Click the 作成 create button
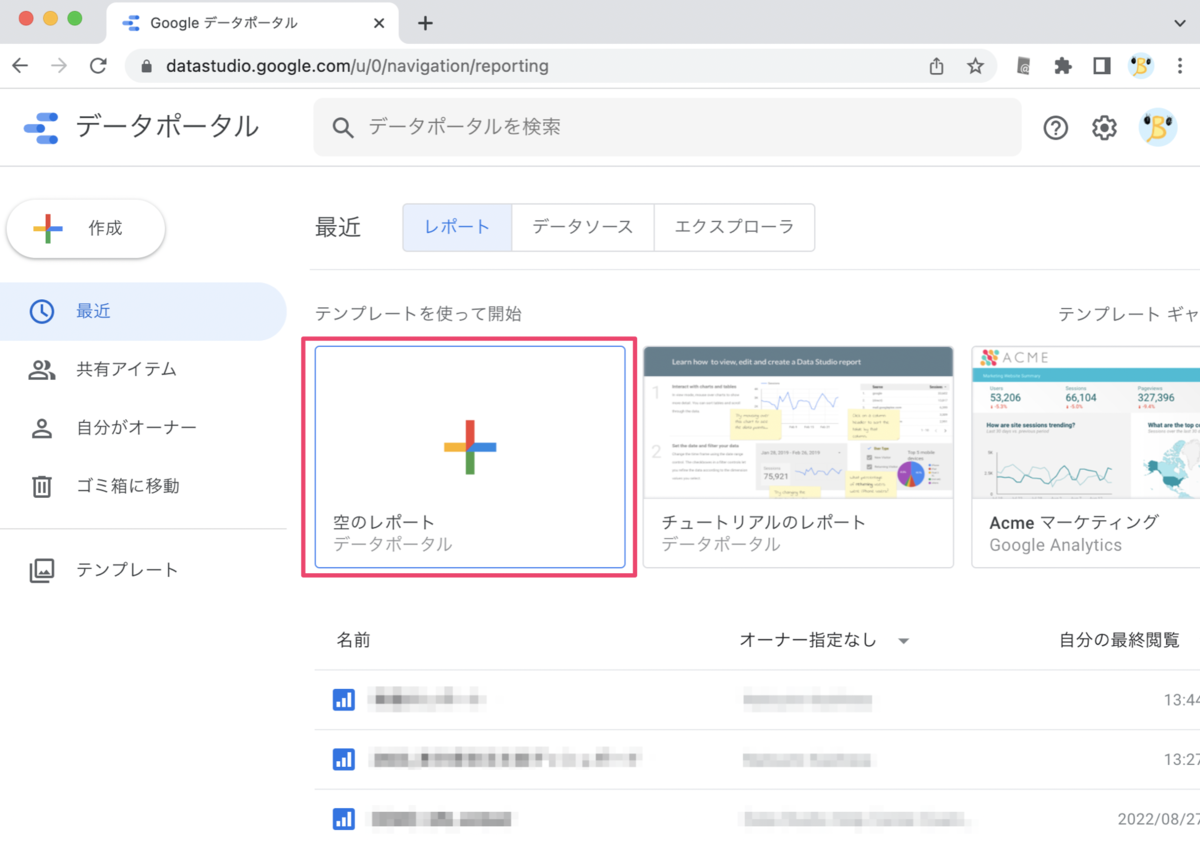 (86, 229)
